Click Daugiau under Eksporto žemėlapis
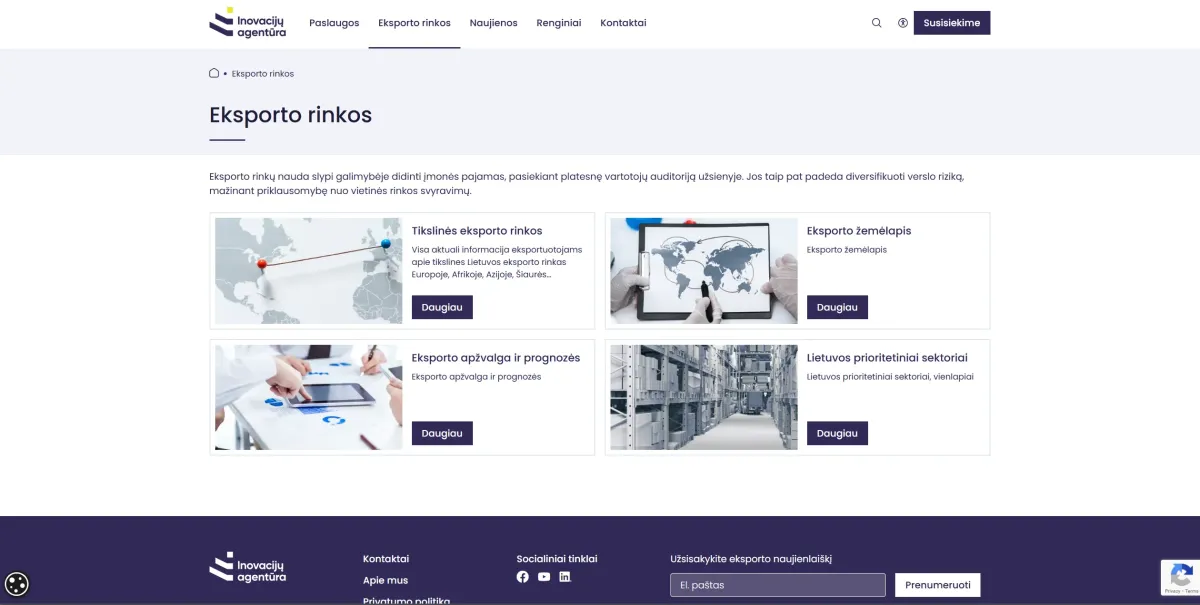The width and height of the screenshot is (1200, 605). pyautogui.click(x=837, y=307)
